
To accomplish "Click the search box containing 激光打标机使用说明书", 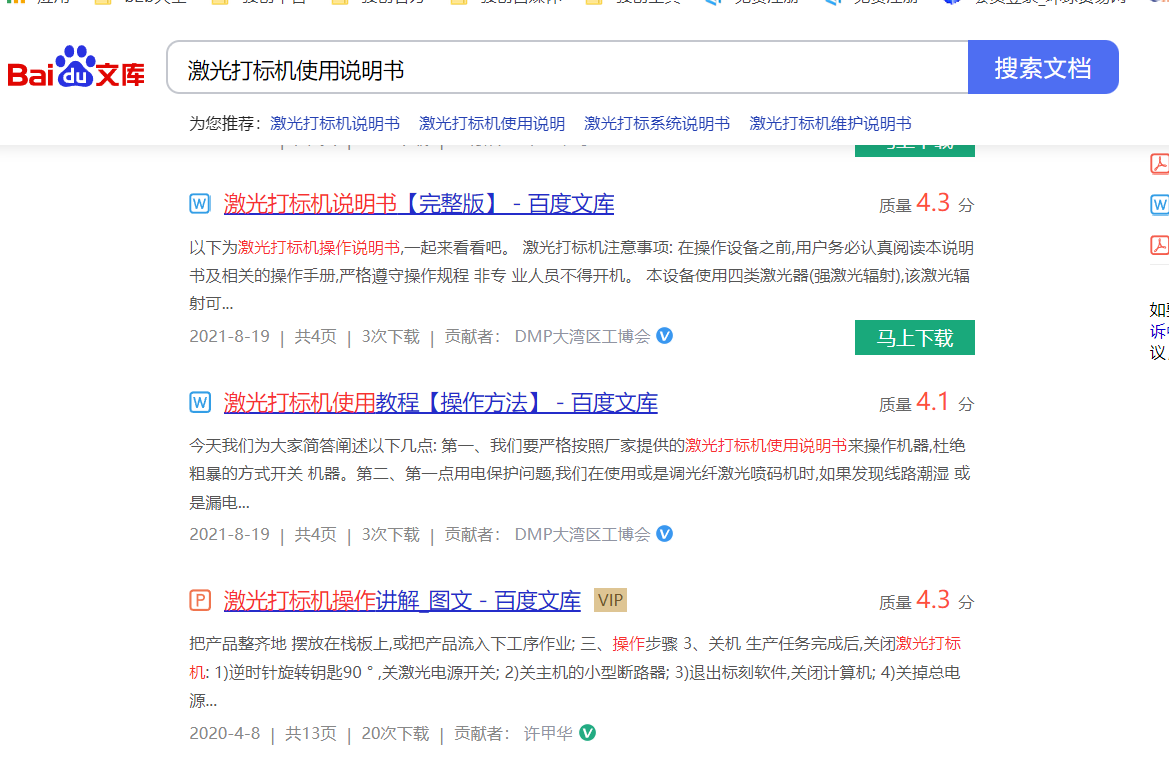I will [567, 67].
